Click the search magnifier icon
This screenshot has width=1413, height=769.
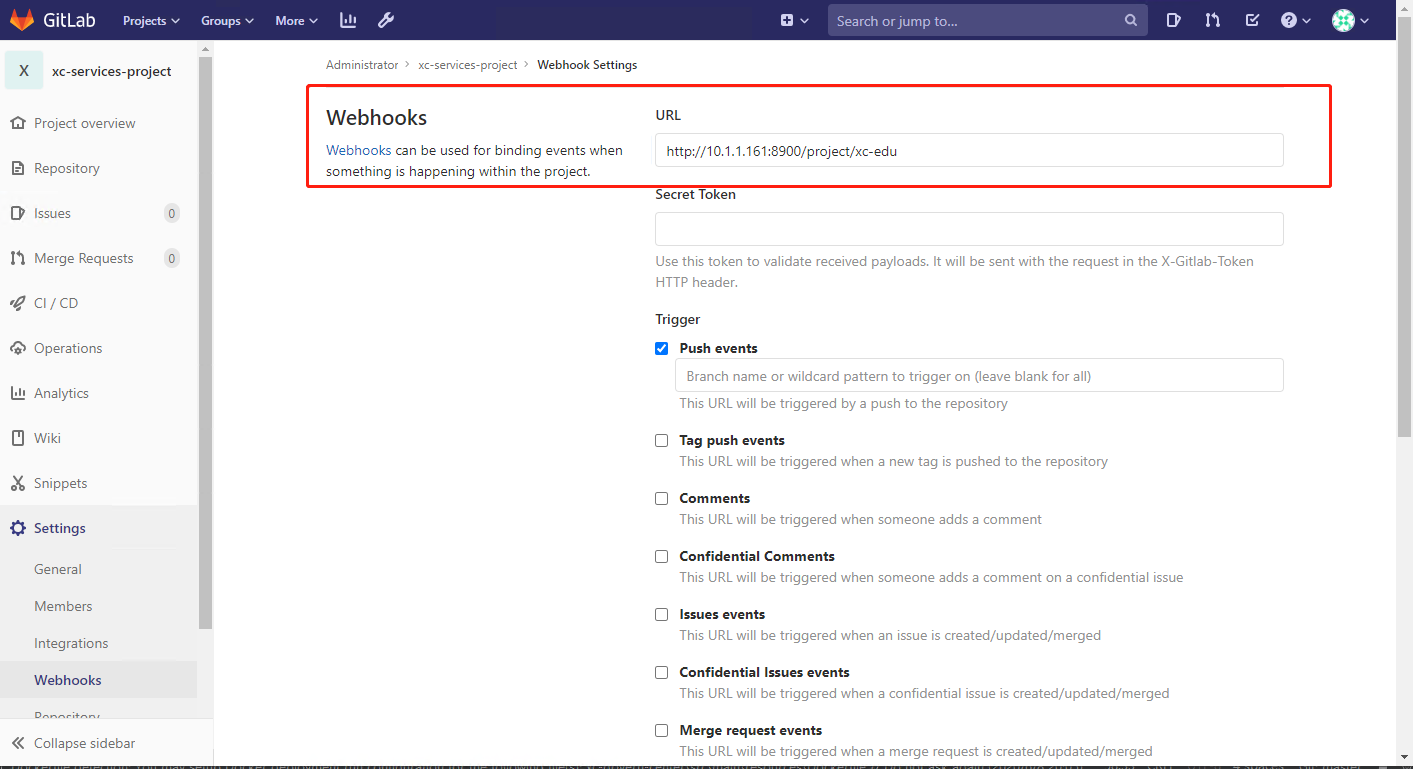click(x=1131, y=20)
